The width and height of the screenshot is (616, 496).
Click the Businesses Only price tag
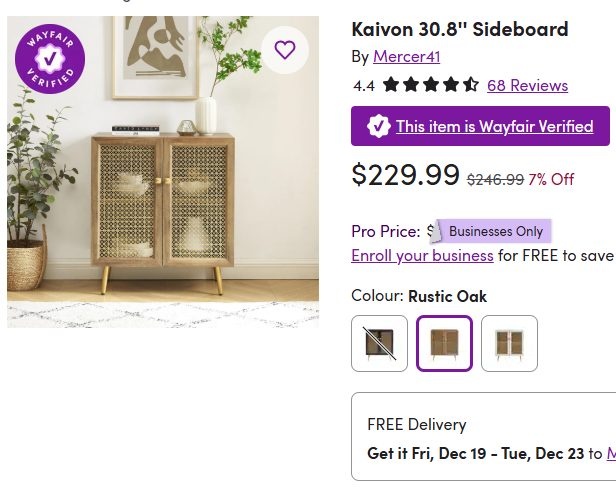[495, 231]
